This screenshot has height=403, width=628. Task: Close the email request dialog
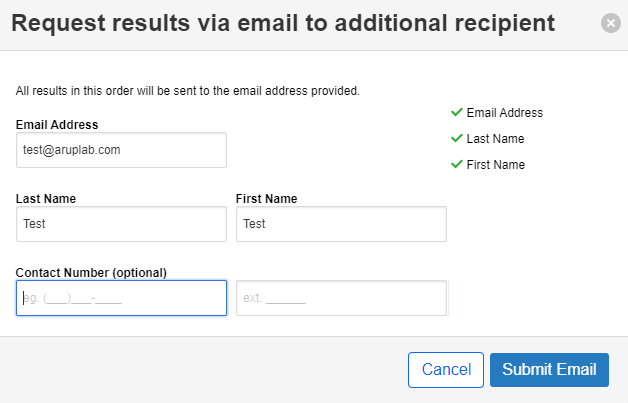[x=610, y=23]
